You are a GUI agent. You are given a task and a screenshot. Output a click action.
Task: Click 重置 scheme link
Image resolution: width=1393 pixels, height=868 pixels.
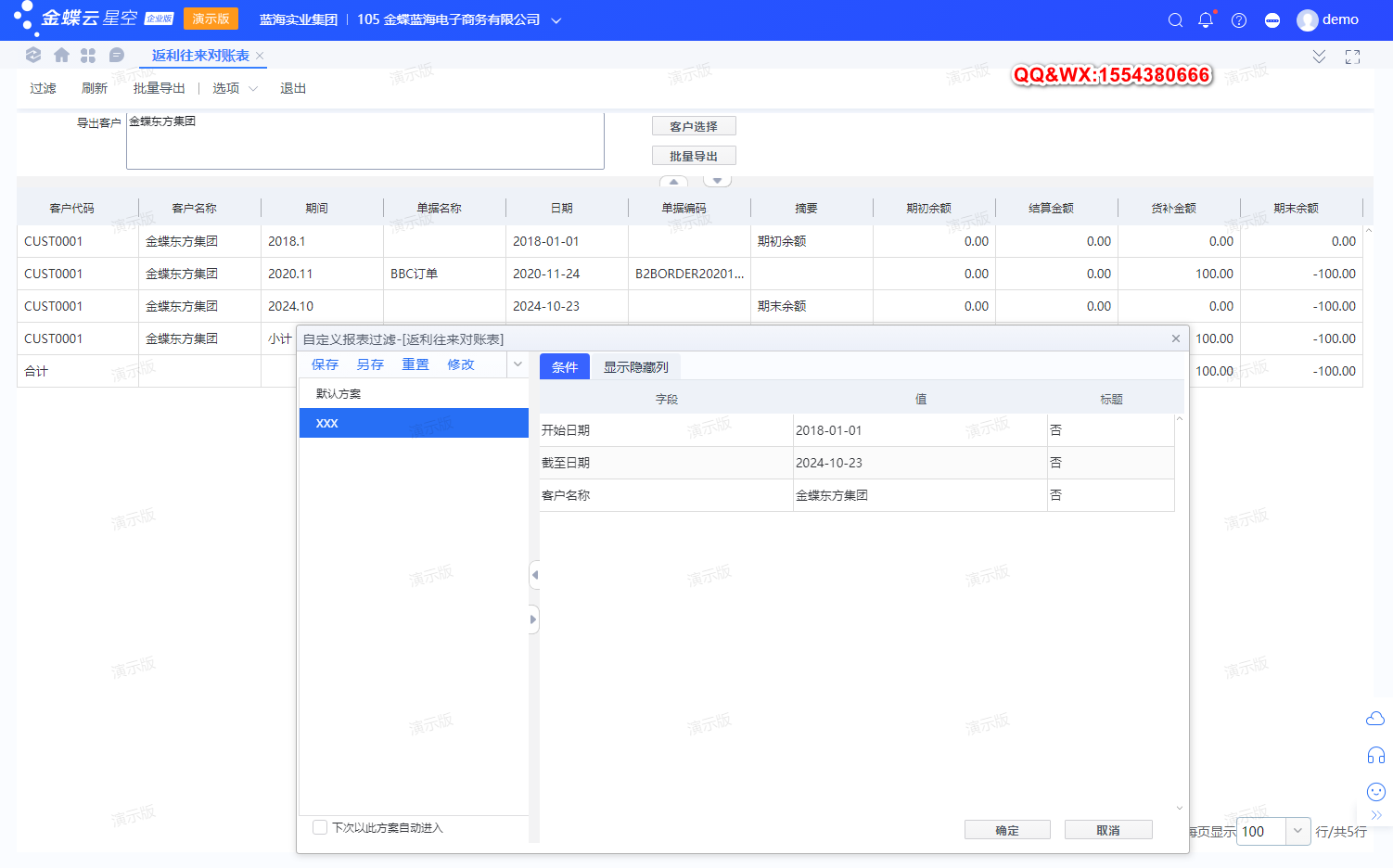click(x=415, y=364)
